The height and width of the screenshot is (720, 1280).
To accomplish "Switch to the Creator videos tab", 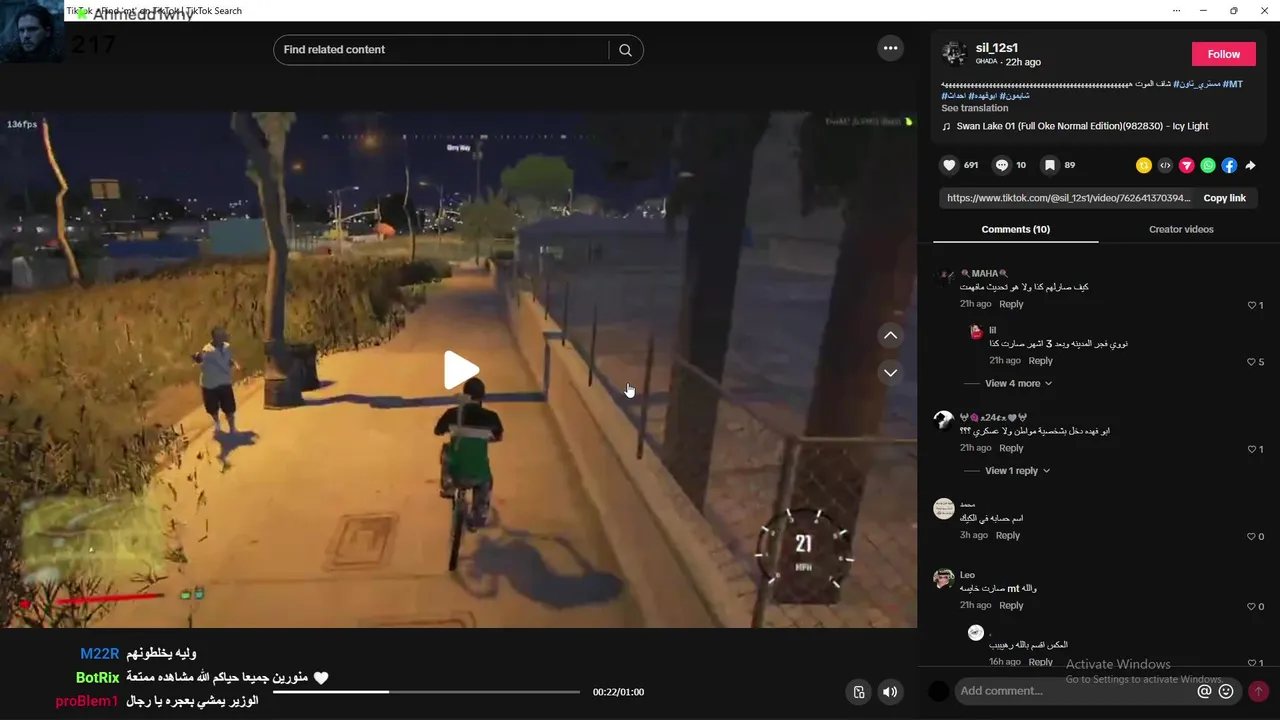I will (1181, 229).
